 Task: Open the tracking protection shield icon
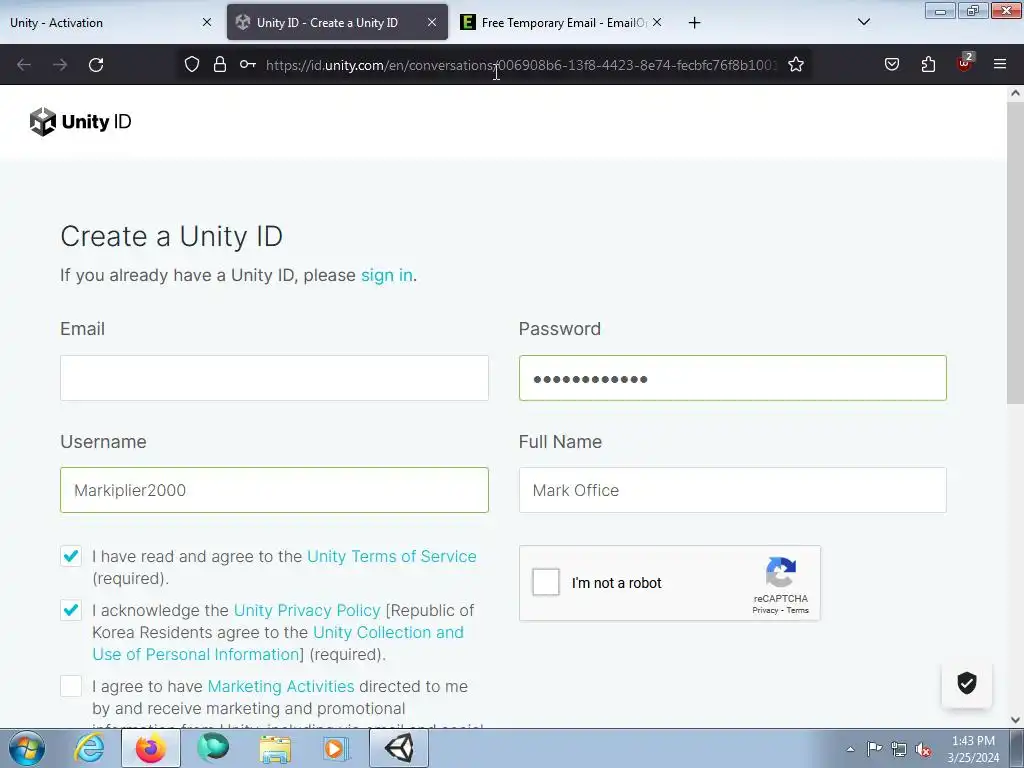[x=191, y=64]
